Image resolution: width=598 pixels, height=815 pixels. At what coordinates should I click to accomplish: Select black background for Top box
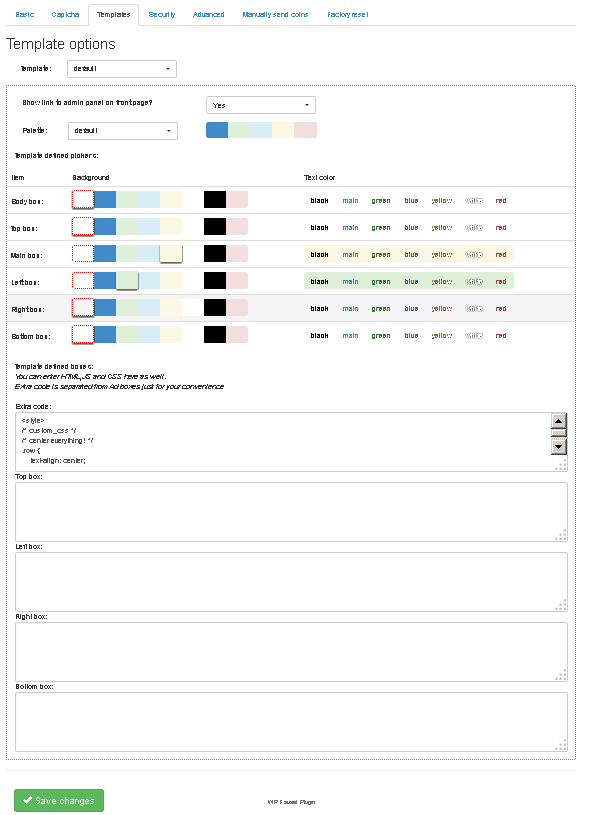[215, 227]
